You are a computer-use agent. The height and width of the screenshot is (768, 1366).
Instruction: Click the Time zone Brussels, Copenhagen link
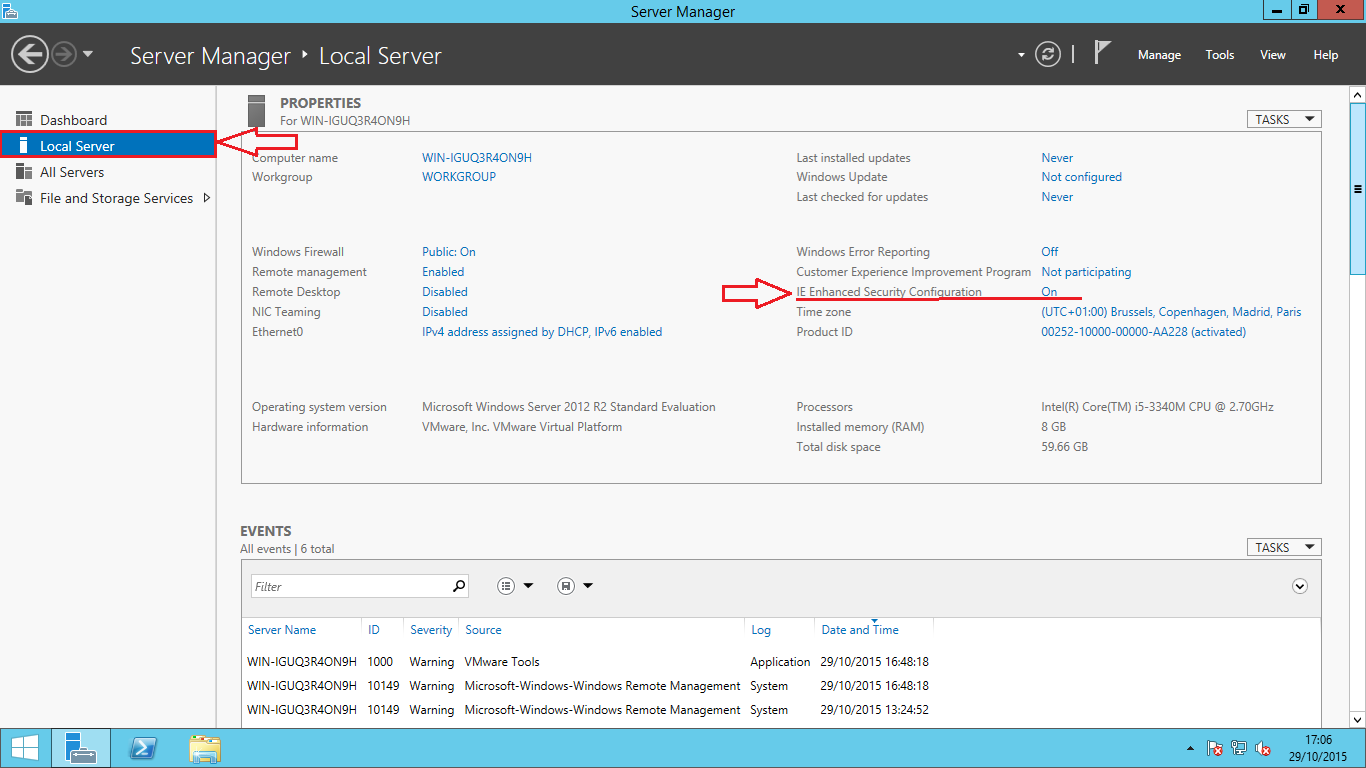coord(1171,312)
